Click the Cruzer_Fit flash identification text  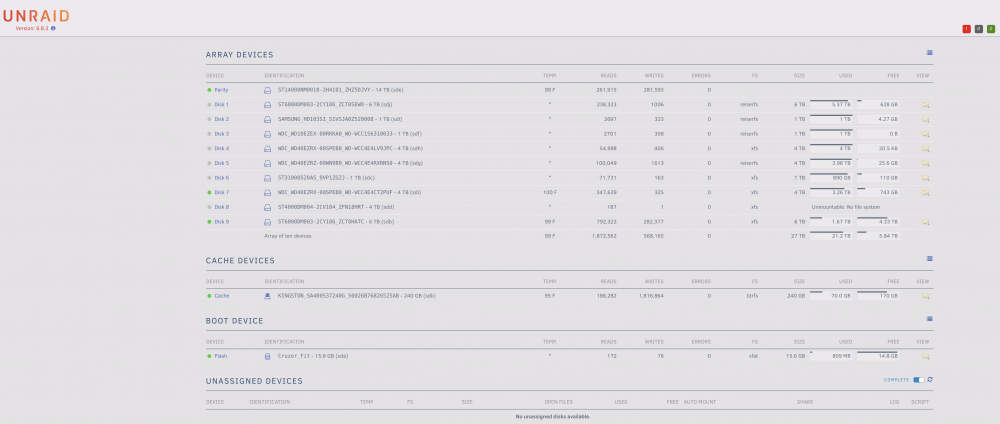coord(313,356)
